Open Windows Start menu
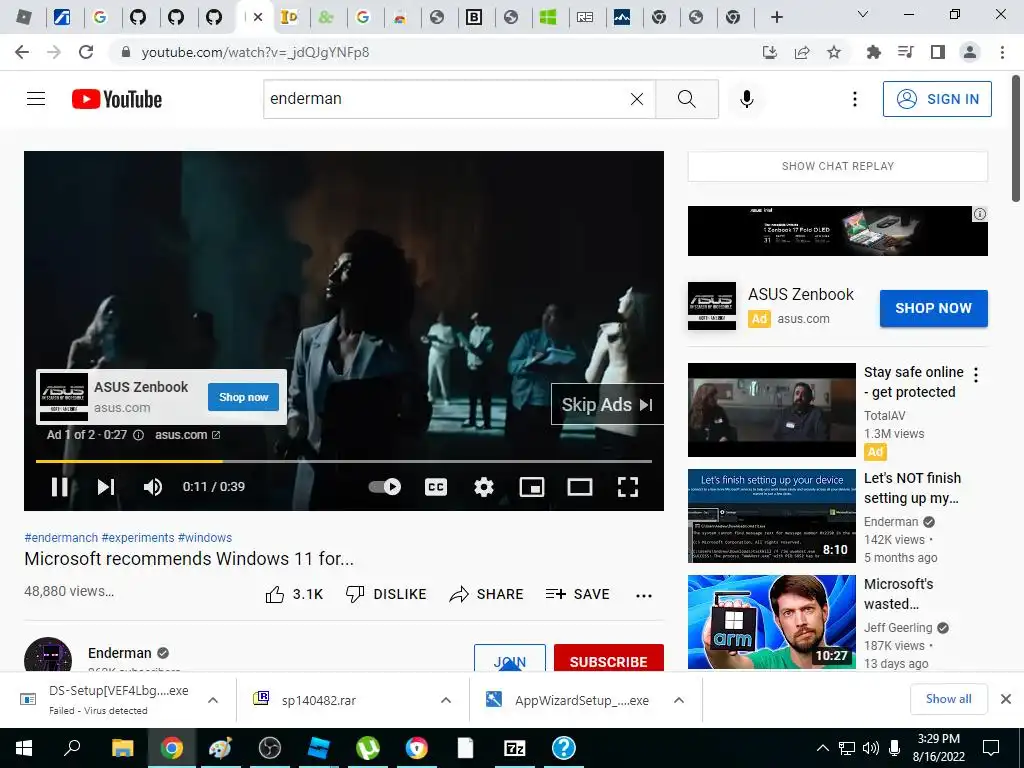Screen dimensions: 1024x768 click(x=24, y=748)
